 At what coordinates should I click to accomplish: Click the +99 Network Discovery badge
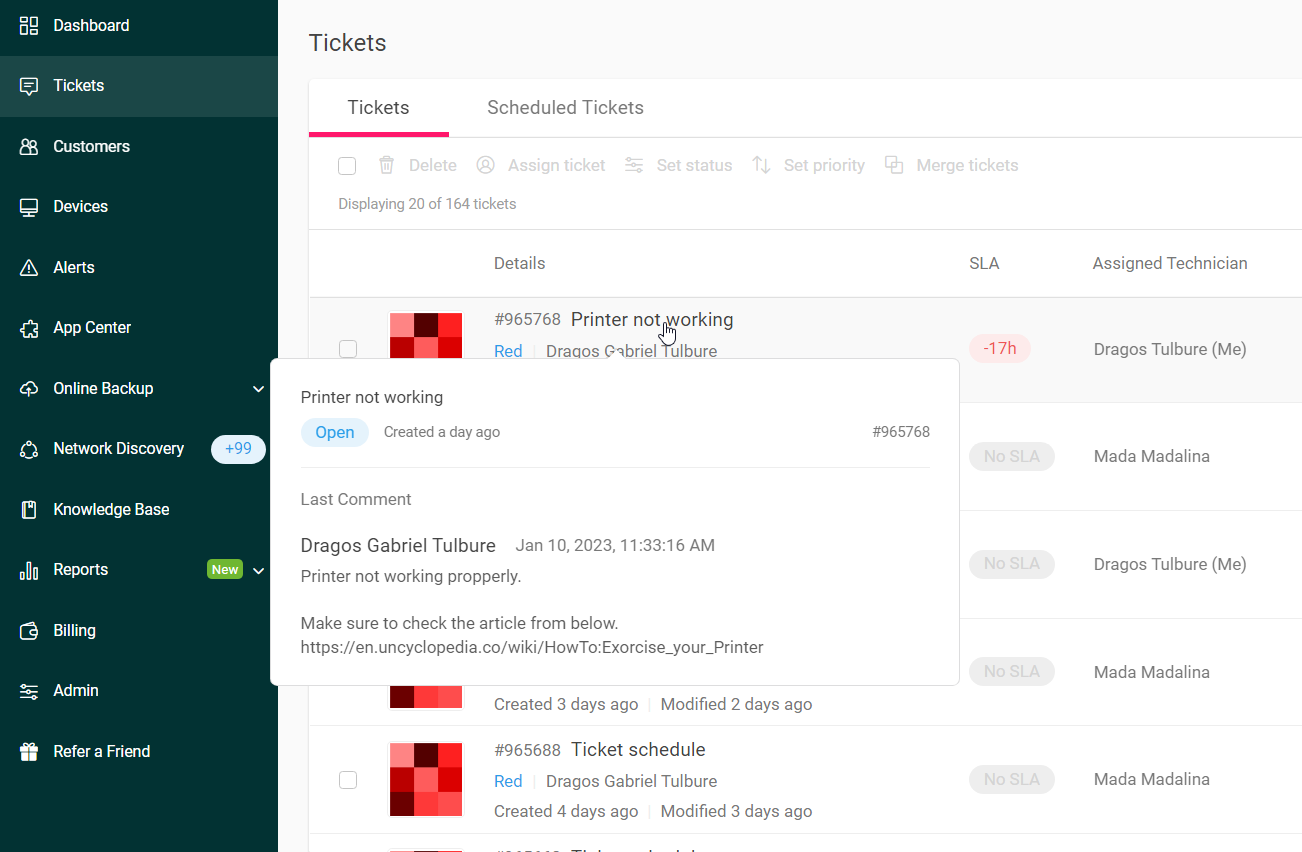[238, 449]
